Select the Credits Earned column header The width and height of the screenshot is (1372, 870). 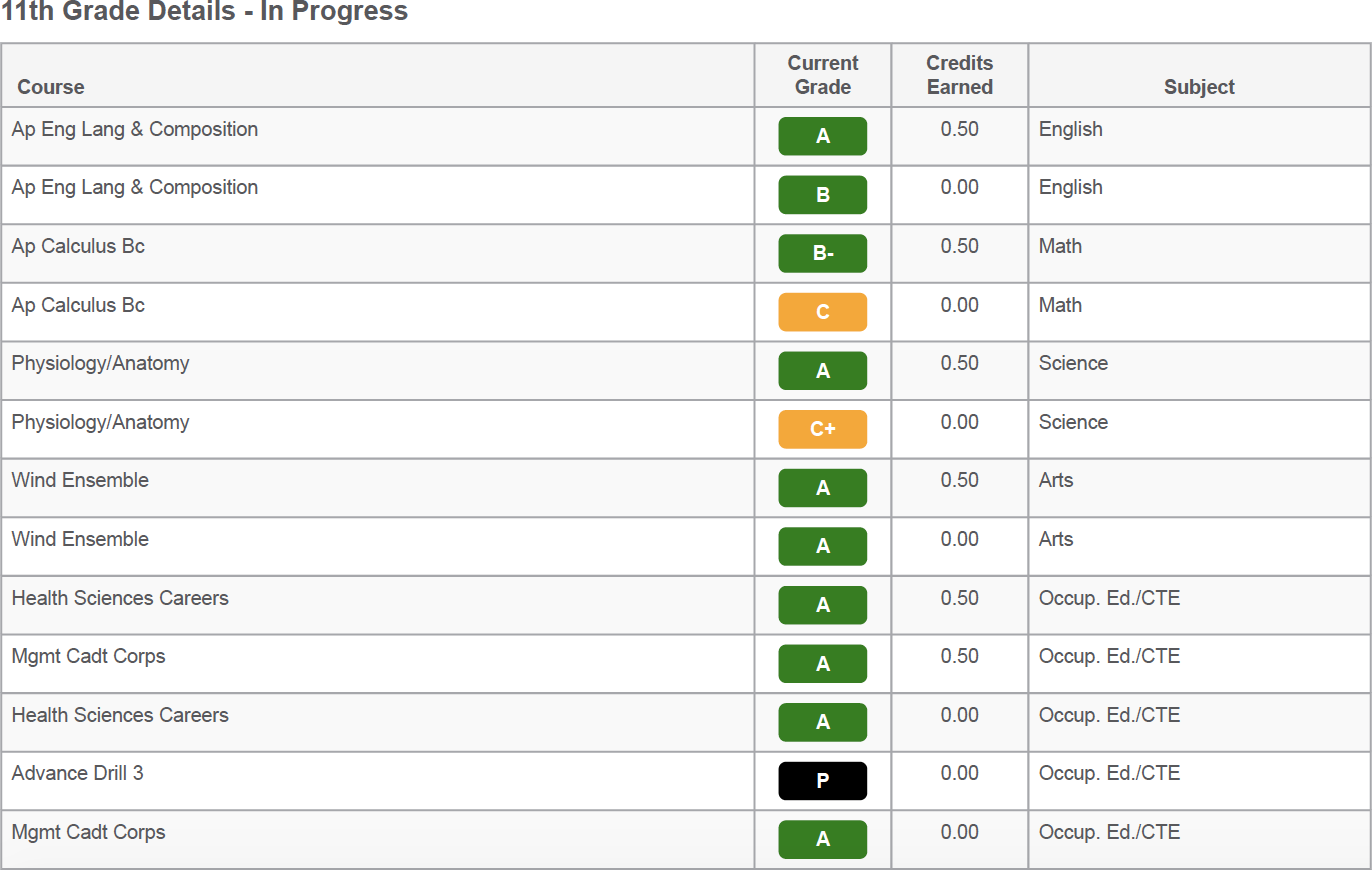(960, 75)
